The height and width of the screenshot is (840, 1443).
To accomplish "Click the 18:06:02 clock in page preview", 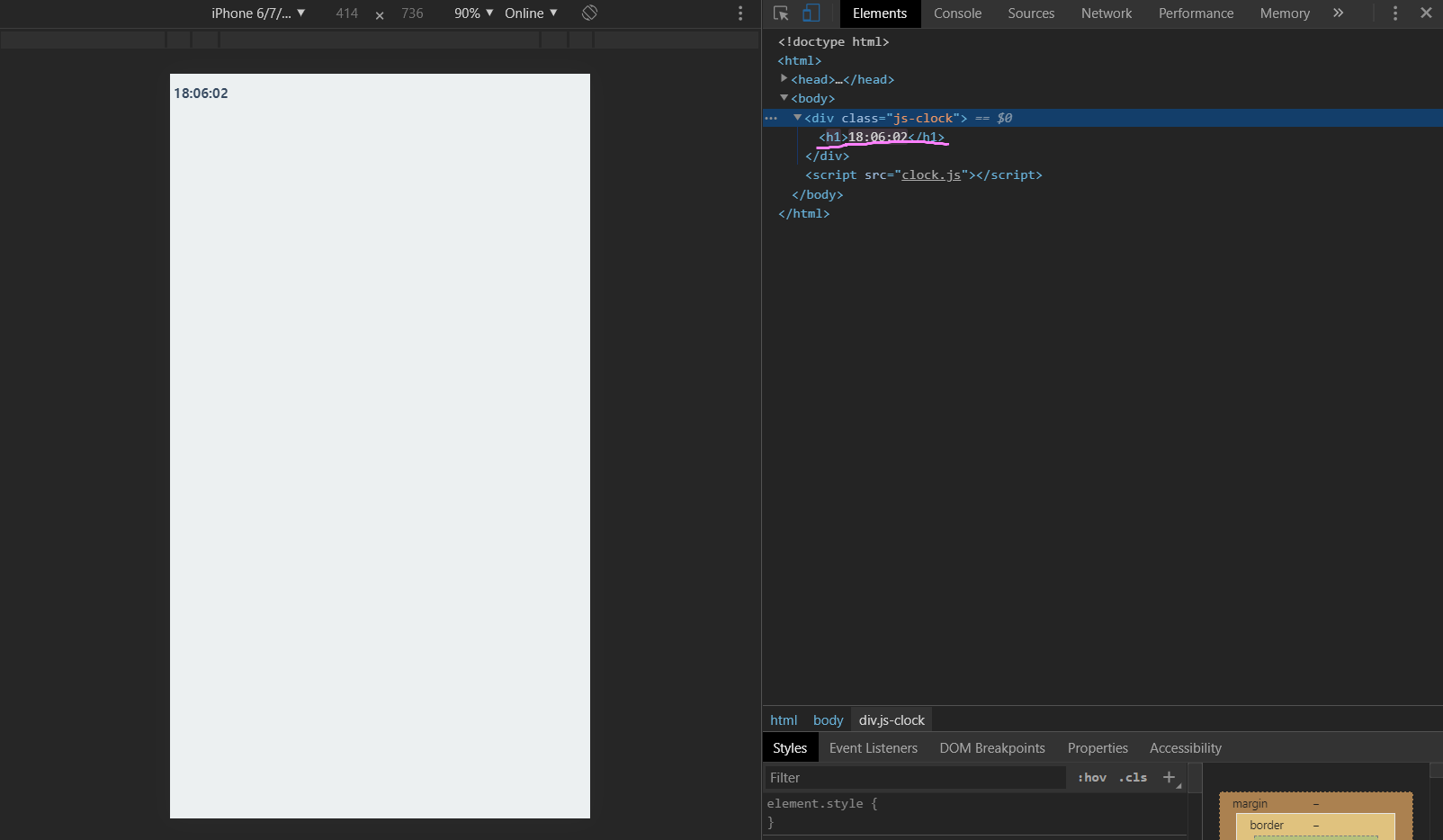I will 201,94.
